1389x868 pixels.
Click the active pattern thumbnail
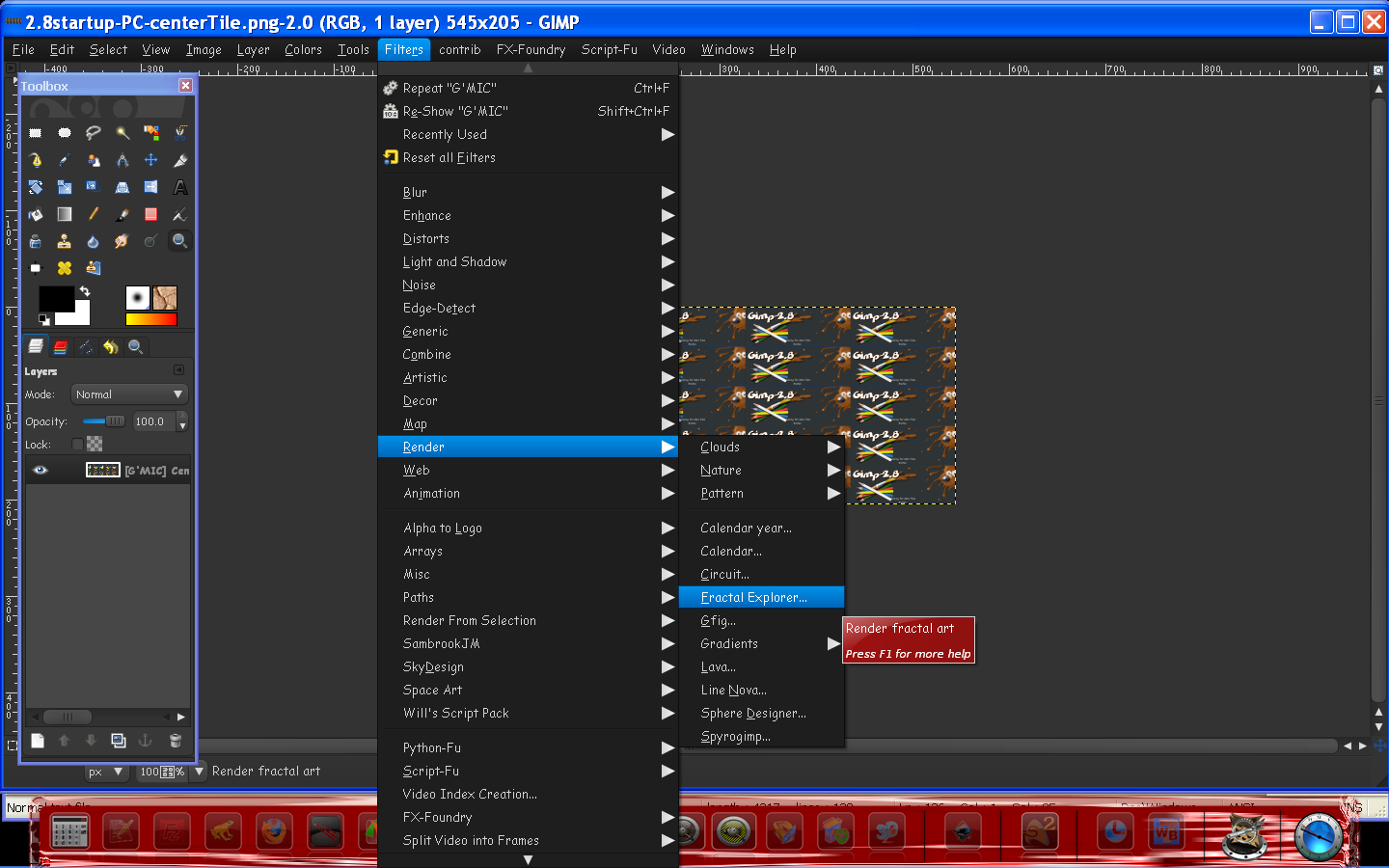(x=165, y=298)
